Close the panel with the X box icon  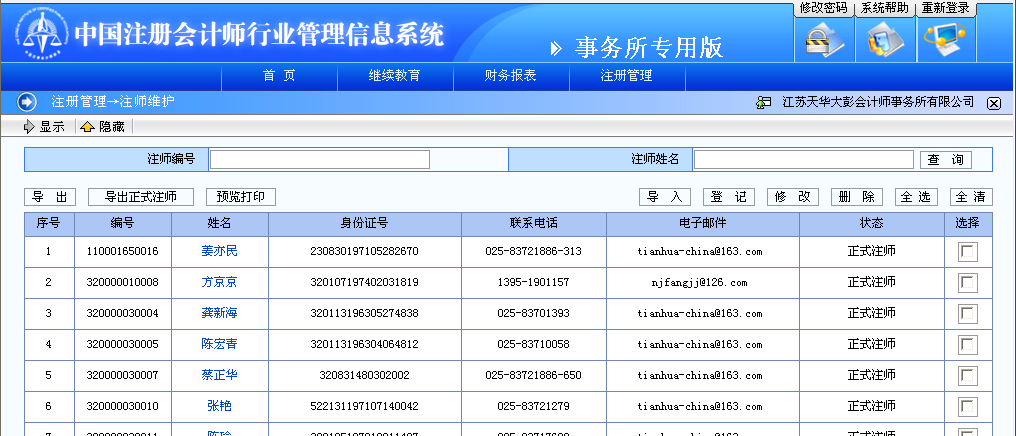(x=993, y=103)
